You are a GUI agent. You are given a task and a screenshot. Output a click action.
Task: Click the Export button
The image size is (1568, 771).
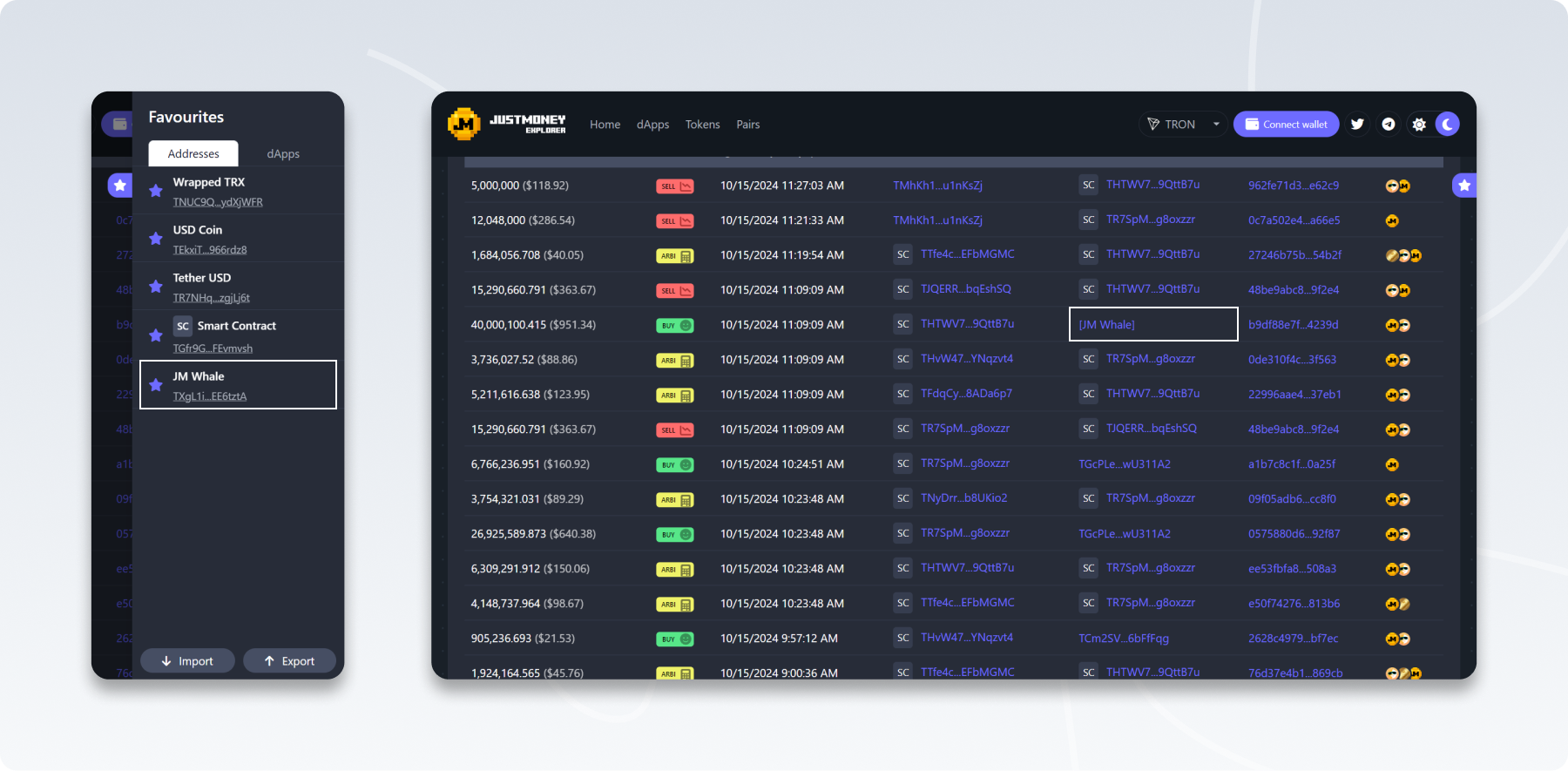290,661
